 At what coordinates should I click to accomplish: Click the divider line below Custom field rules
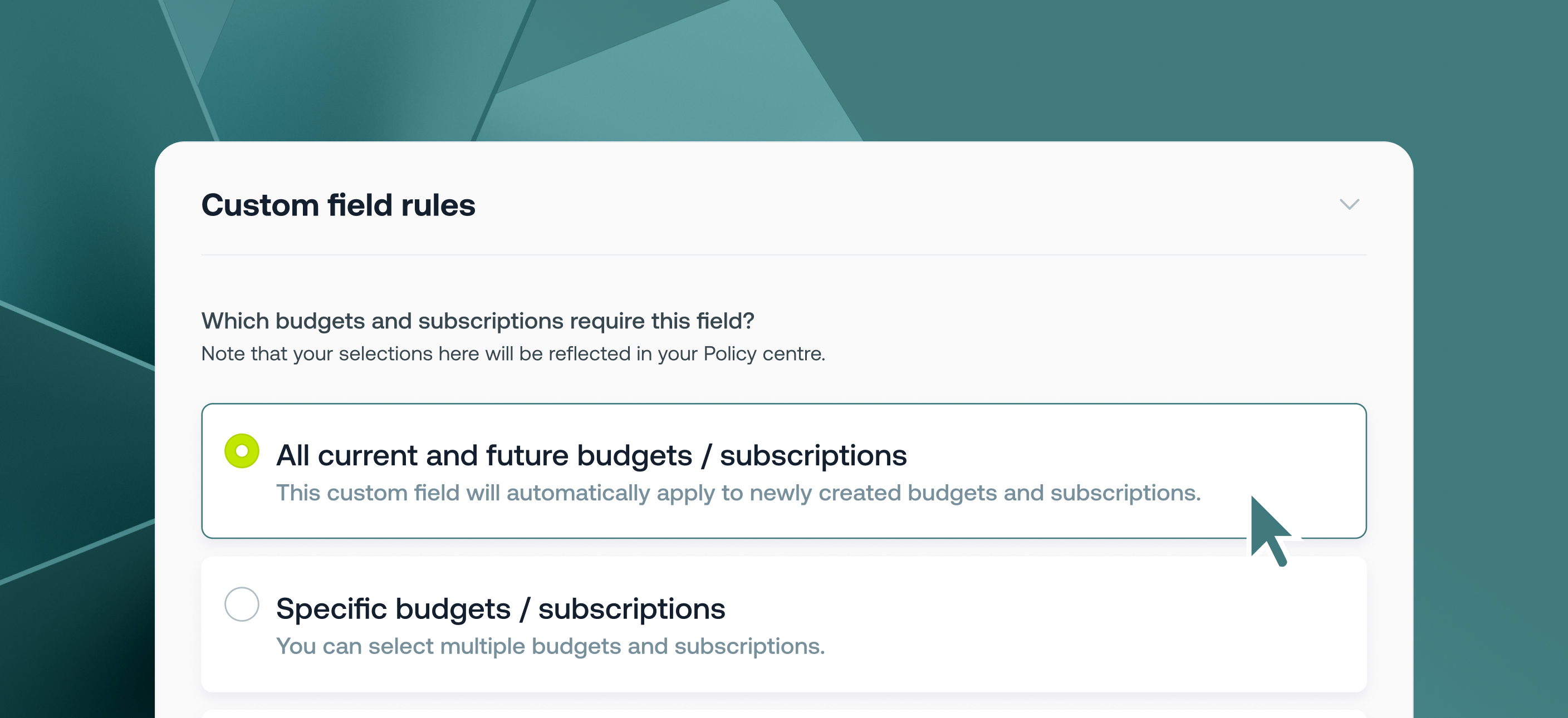pyautogui.click(x=783, y=255)
